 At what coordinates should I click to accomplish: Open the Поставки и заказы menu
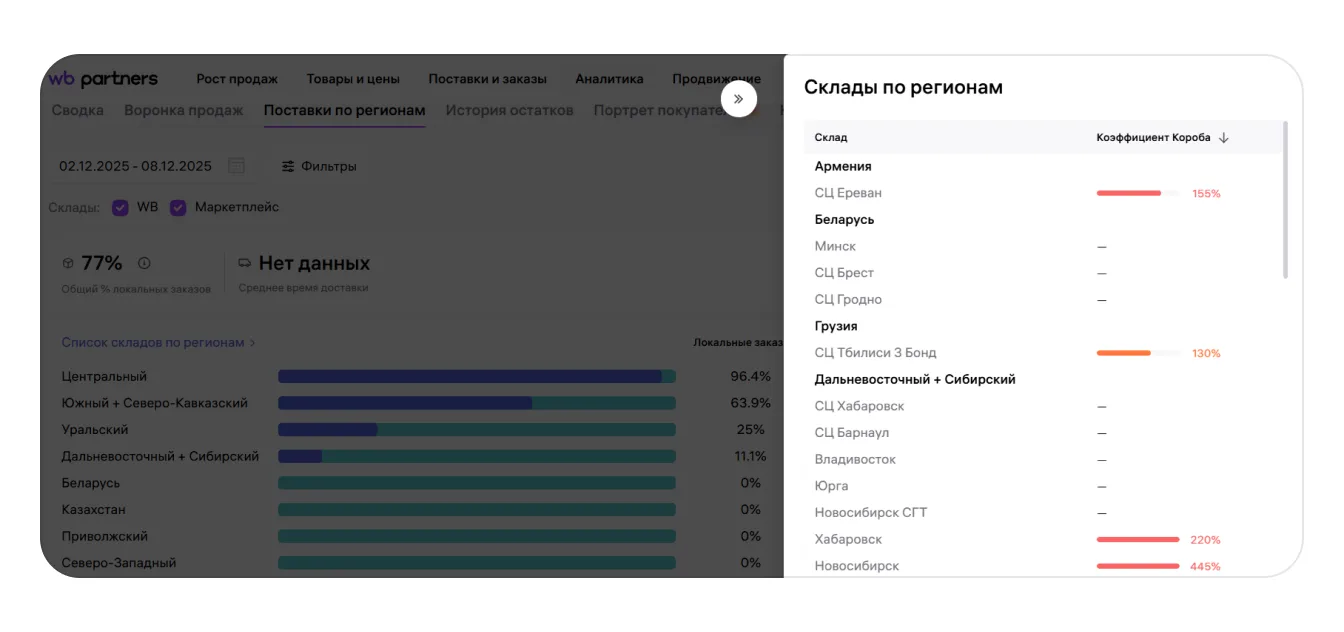tap(487, 79)
